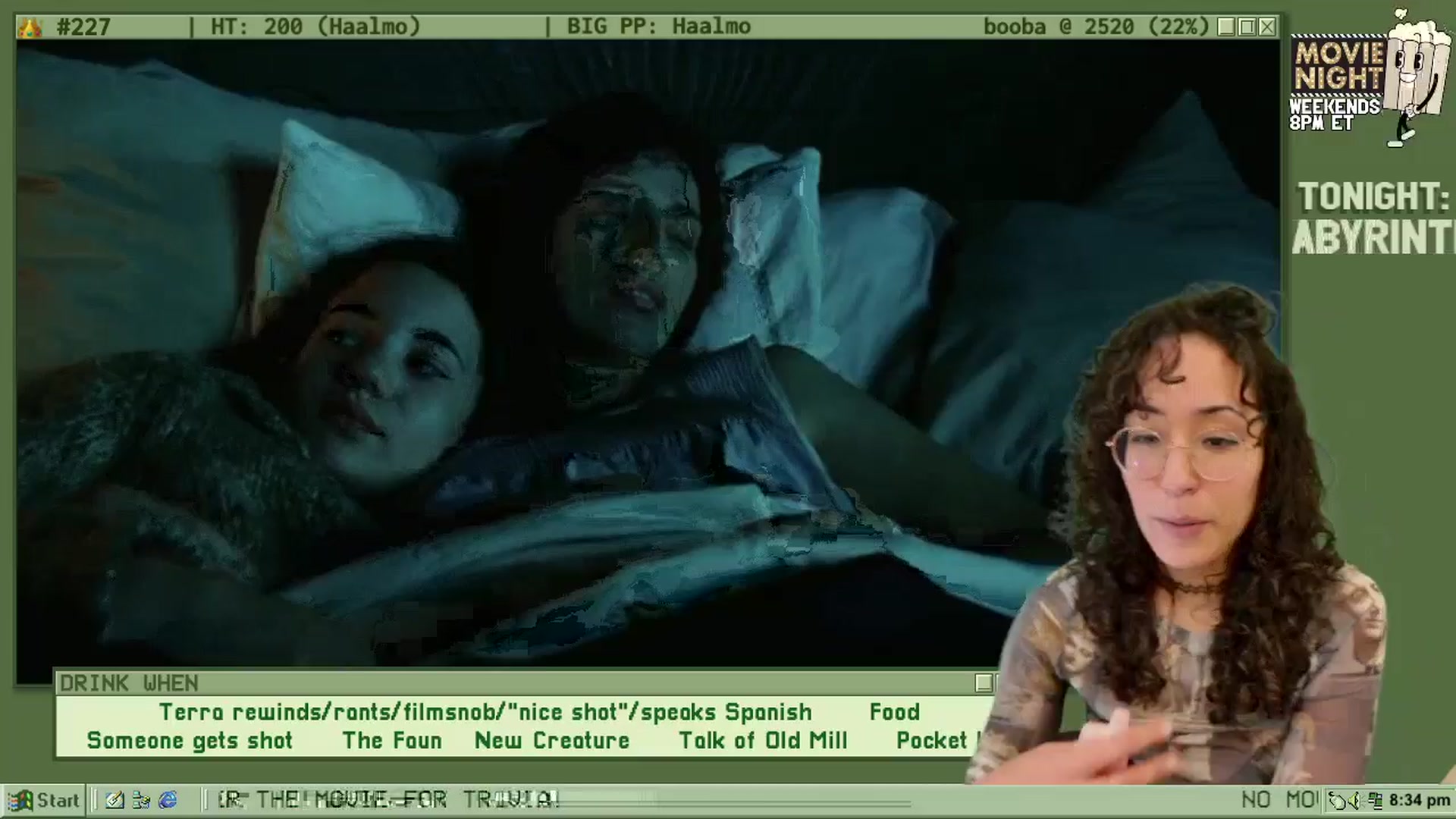Click the gold crown icon by #227
This screenshot has width=1456, height=819.
click(31, 28)
